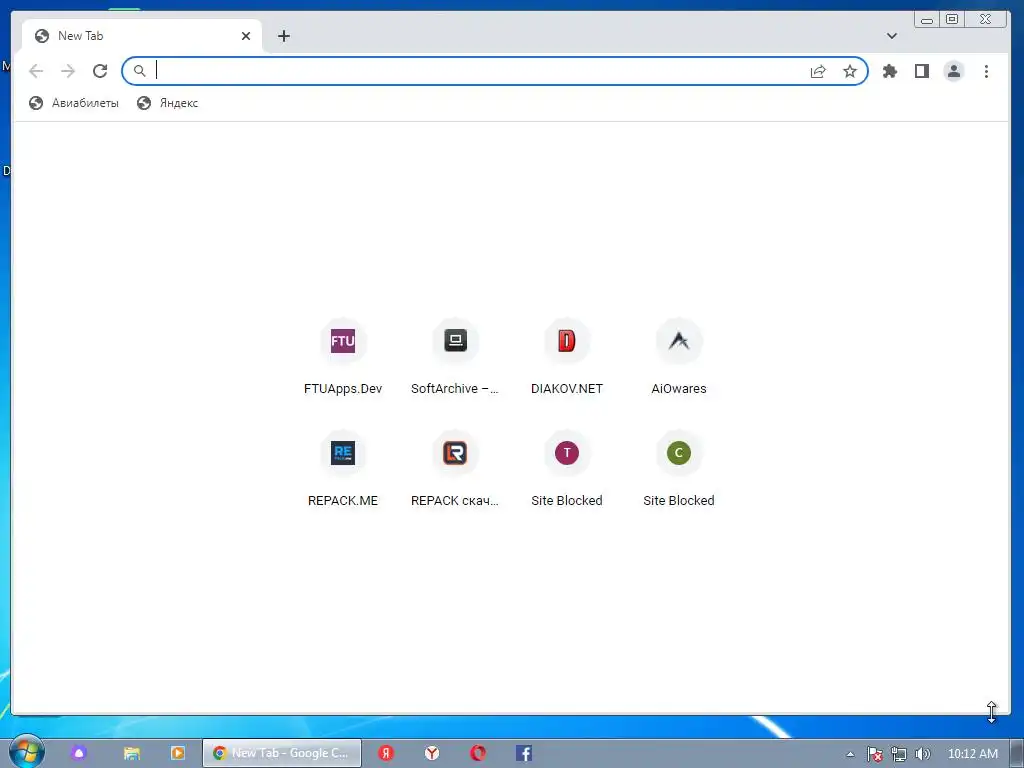Open the Facebook taskbar shortcut
The height and width of the screenshot is (768, 1024).
(x=524, y=753)
